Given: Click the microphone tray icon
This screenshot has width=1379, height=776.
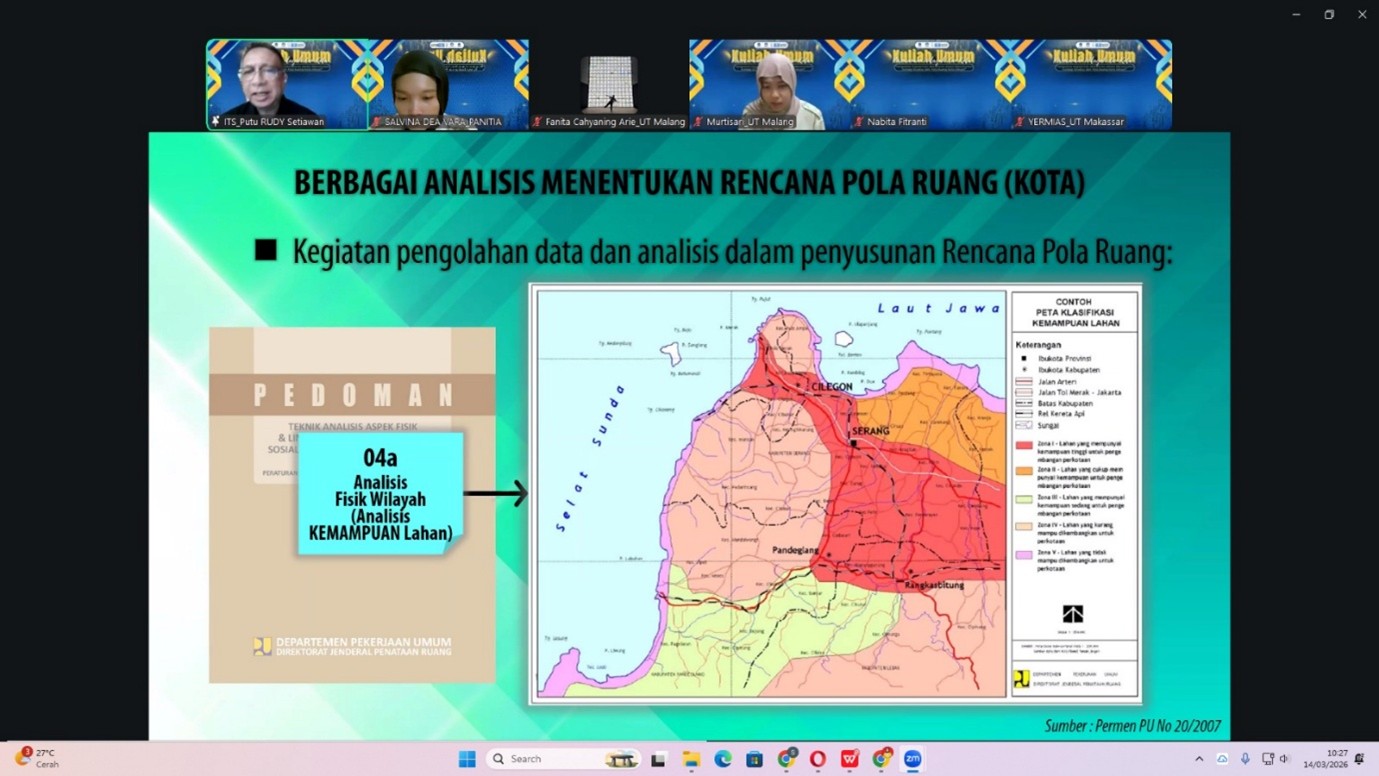Looking at the screenshot, I should (x=1245, y=759).
